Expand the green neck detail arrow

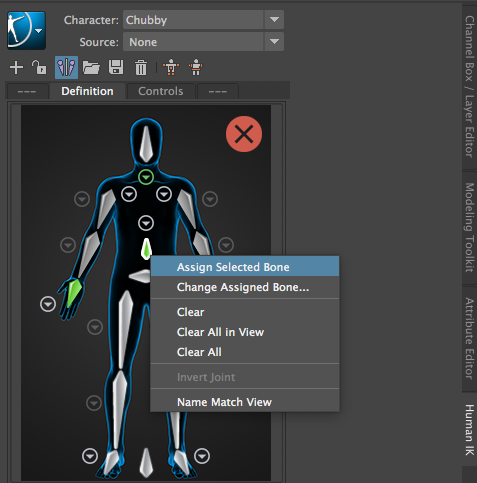146,177
